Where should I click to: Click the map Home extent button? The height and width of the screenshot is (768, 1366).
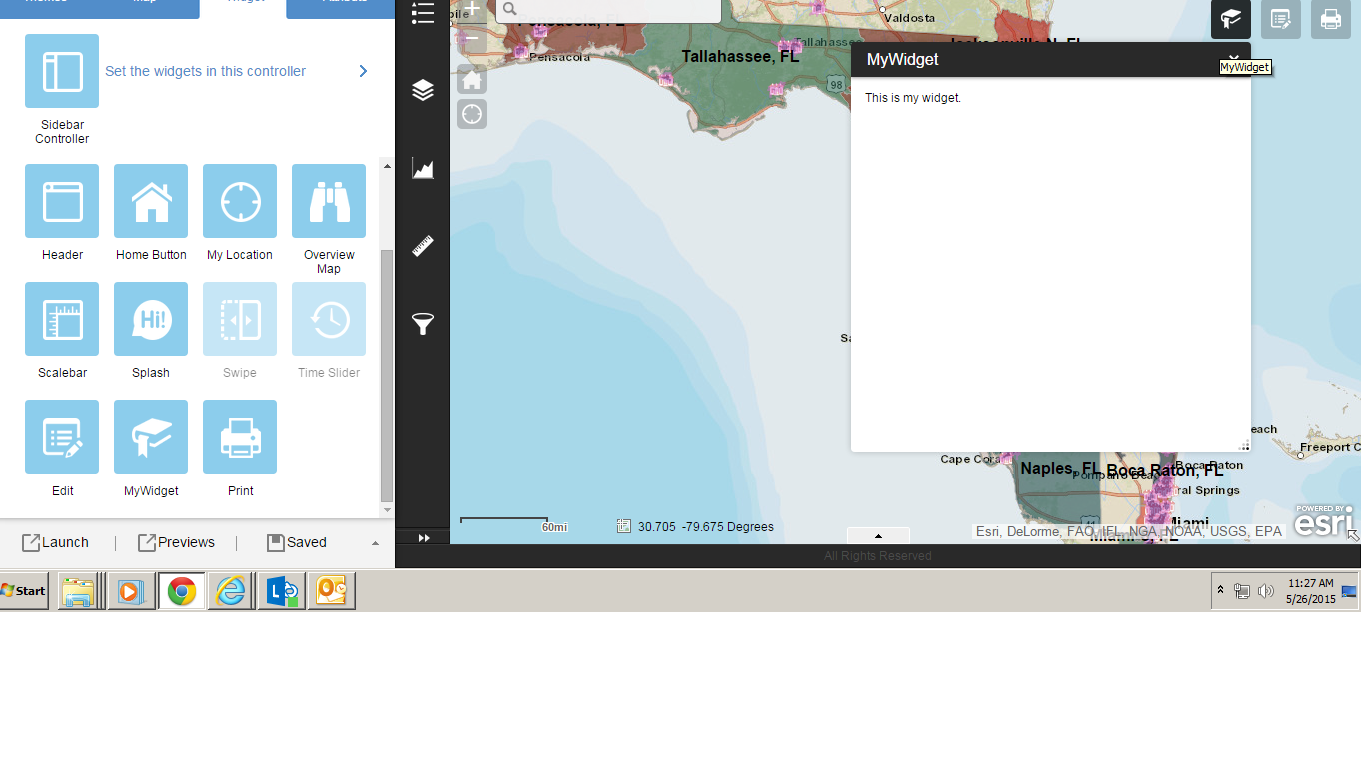coord(472,80)
